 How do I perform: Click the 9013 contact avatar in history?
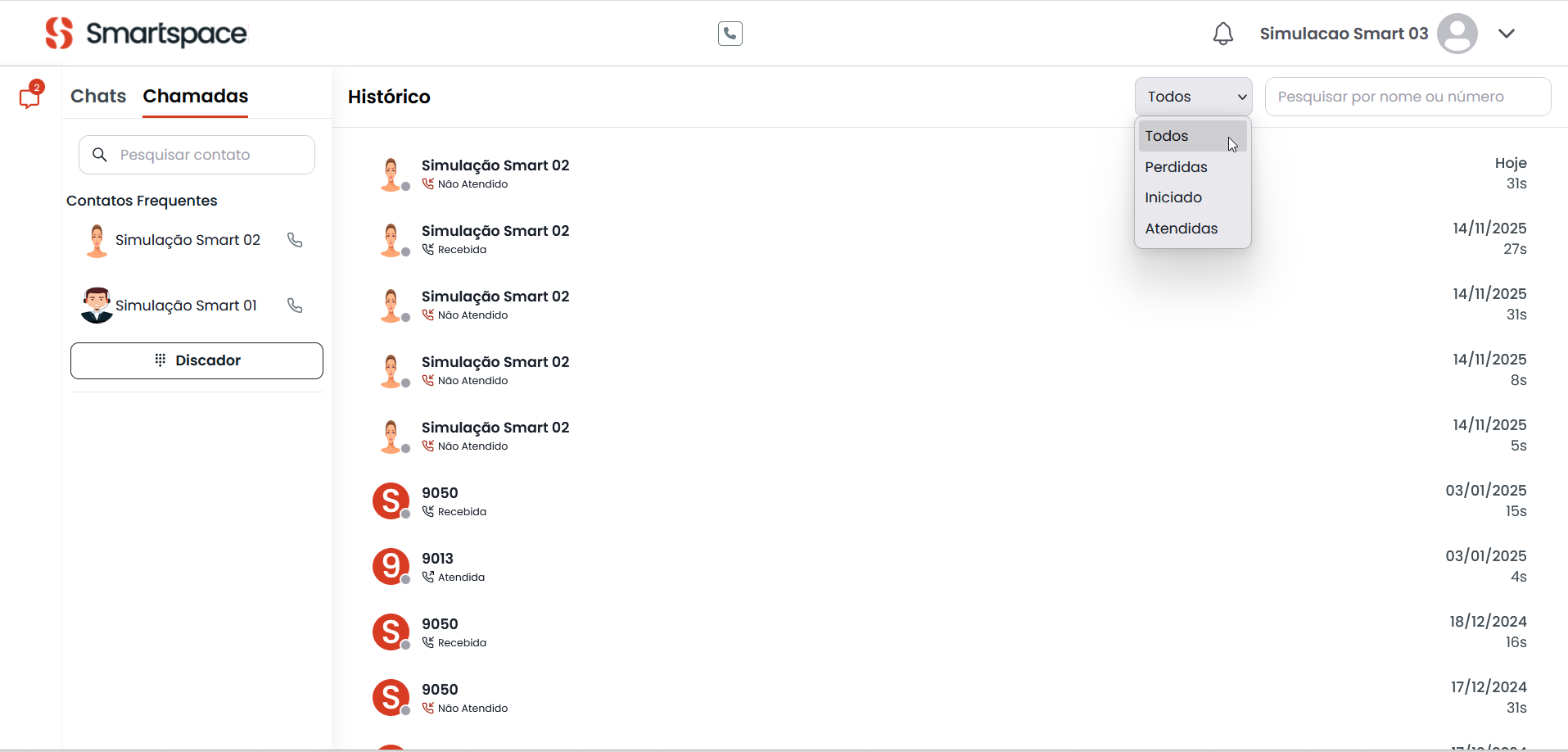tap(391, 567)
